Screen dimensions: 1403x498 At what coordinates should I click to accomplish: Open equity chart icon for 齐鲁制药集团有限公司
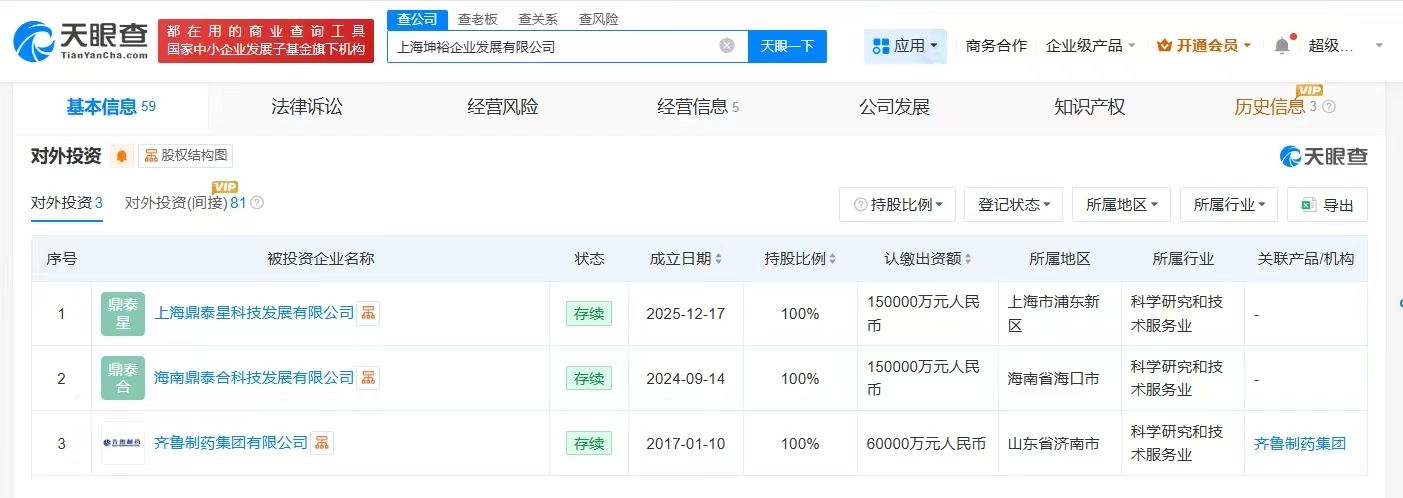(322, 443)
